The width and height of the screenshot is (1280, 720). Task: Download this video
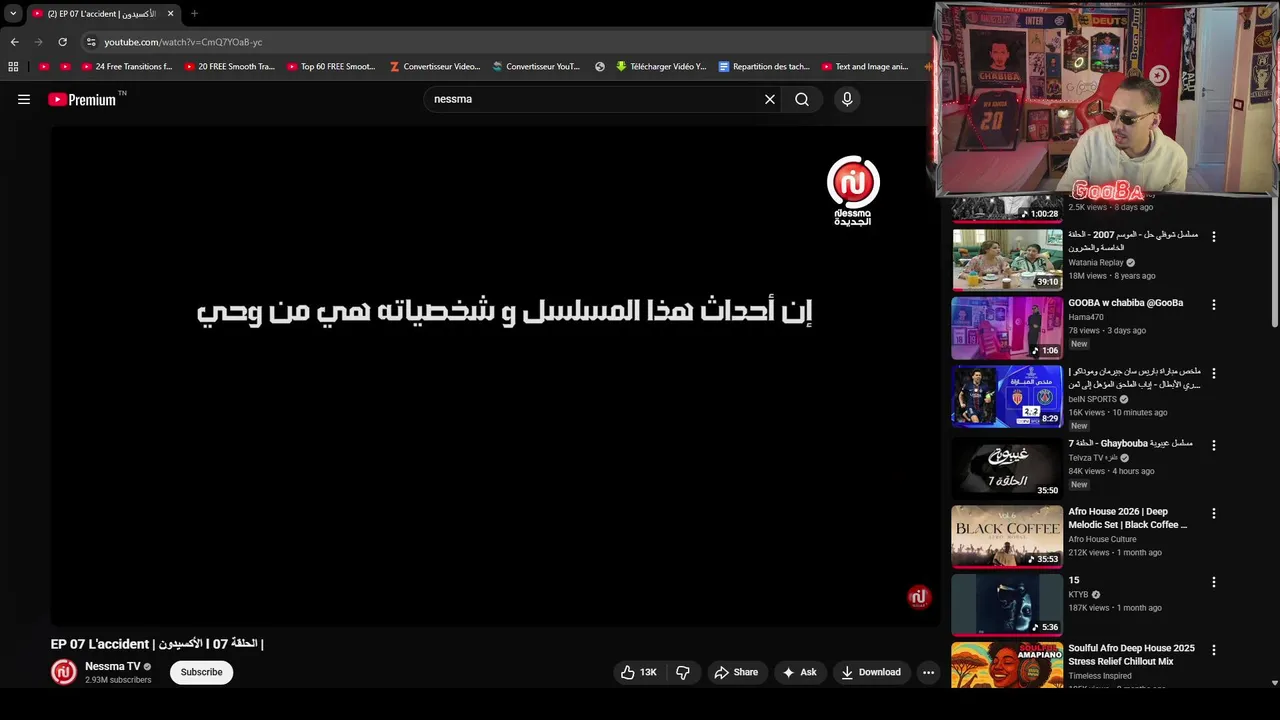point(871,672)
